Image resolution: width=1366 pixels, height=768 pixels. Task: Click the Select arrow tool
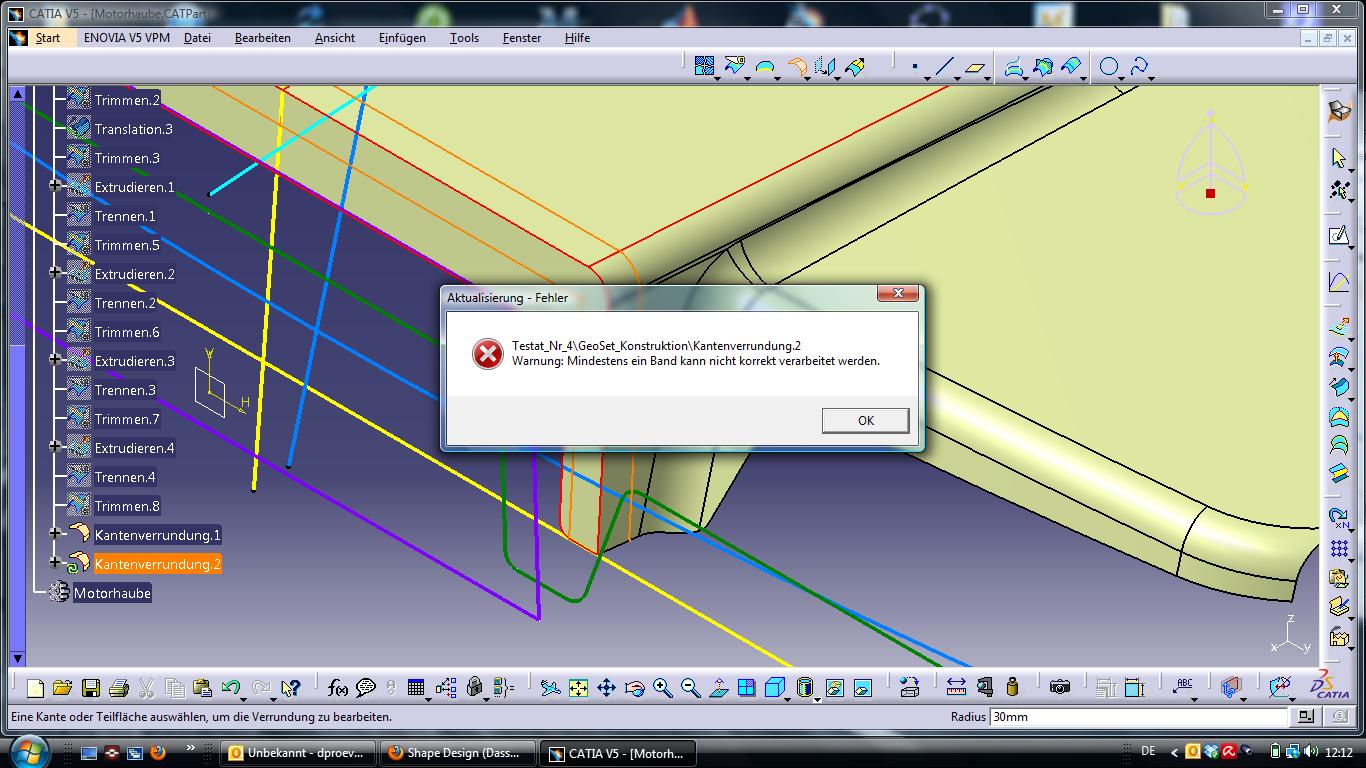1339,158
